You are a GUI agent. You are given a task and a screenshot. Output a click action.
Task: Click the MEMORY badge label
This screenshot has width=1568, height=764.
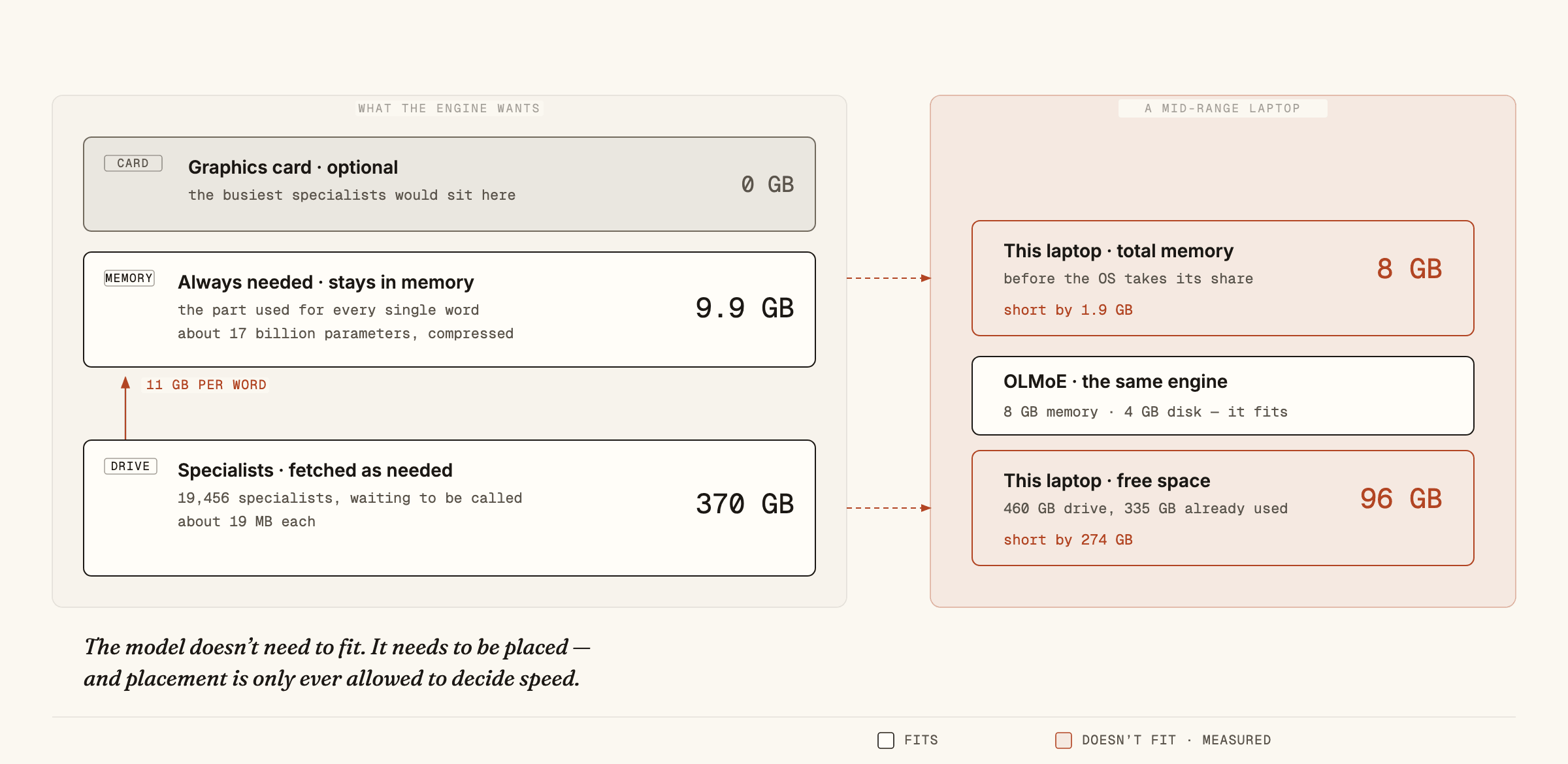(129, 278)
